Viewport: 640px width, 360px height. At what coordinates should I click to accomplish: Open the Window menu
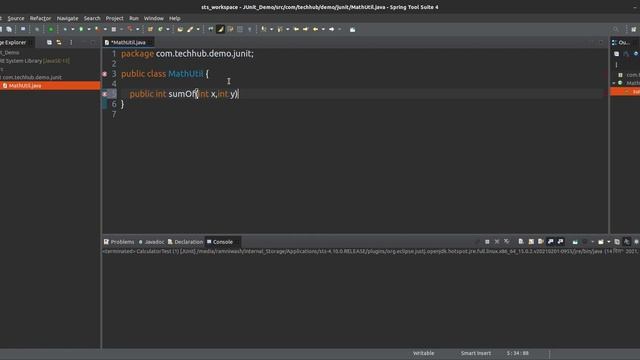[153, 18]
